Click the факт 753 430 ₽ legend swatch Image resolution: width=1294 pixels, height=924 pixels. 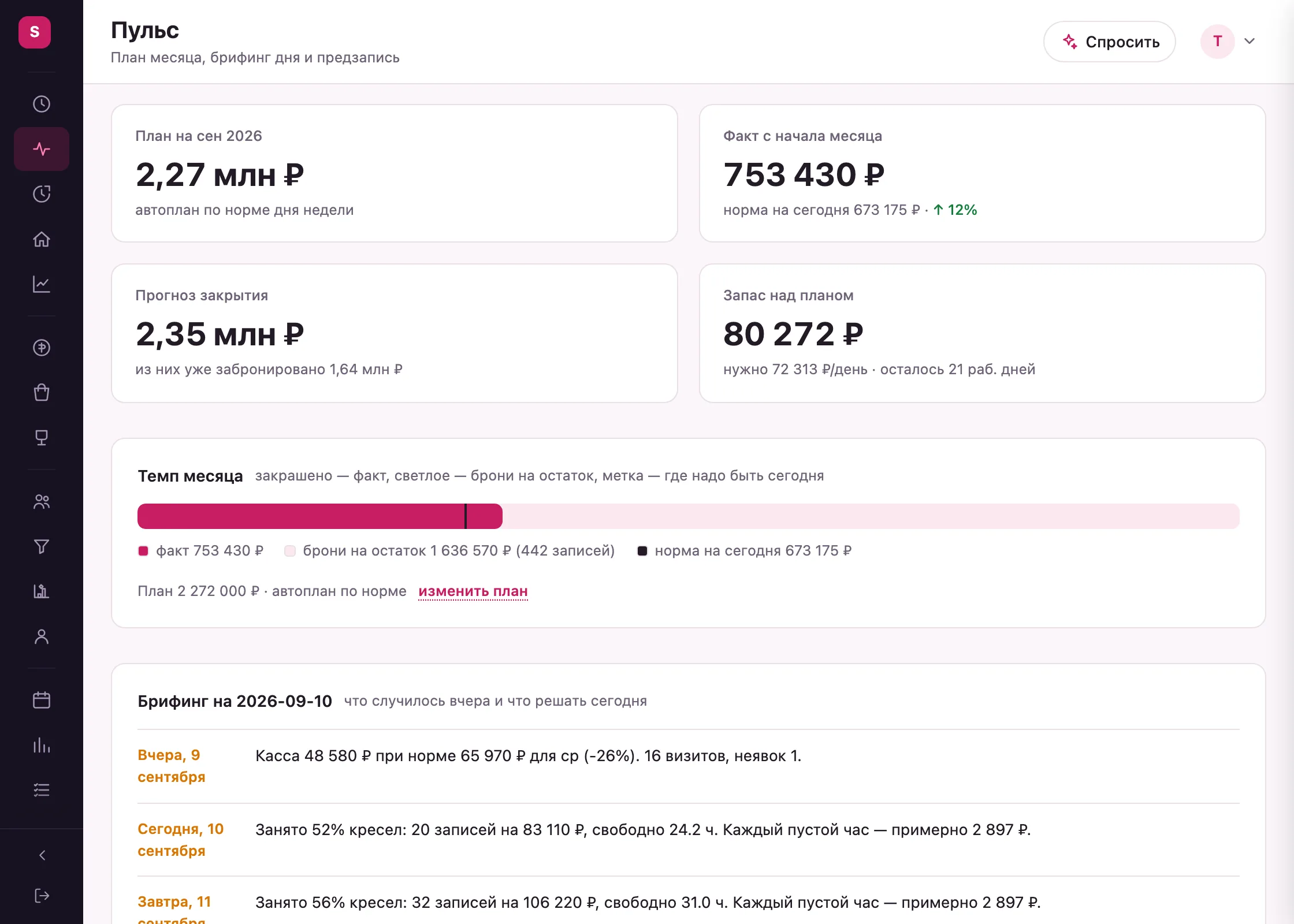tap(143, 551)
